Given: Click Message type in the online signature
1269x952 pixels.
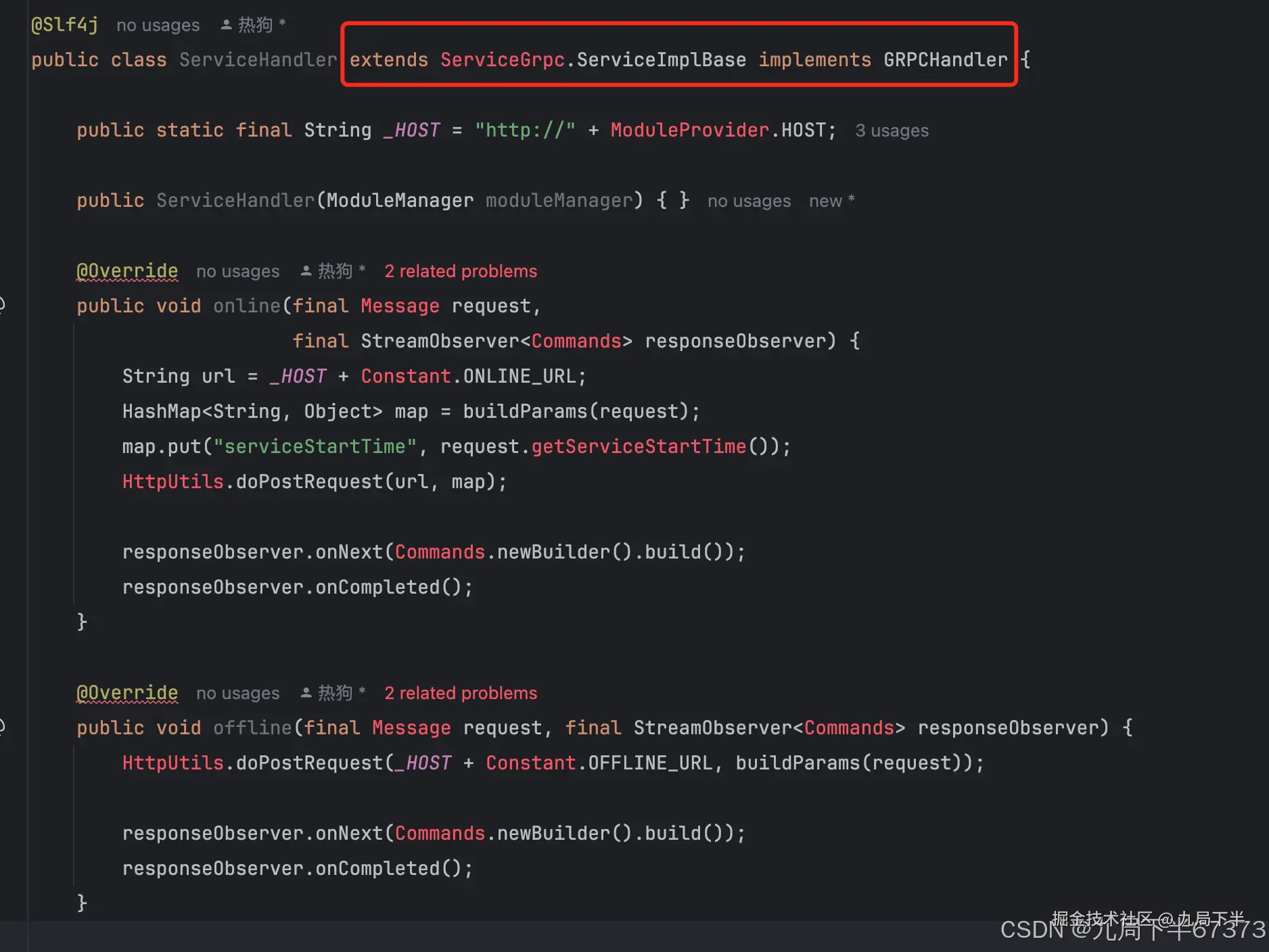Looking at the screenshot, I should [400, 306].
